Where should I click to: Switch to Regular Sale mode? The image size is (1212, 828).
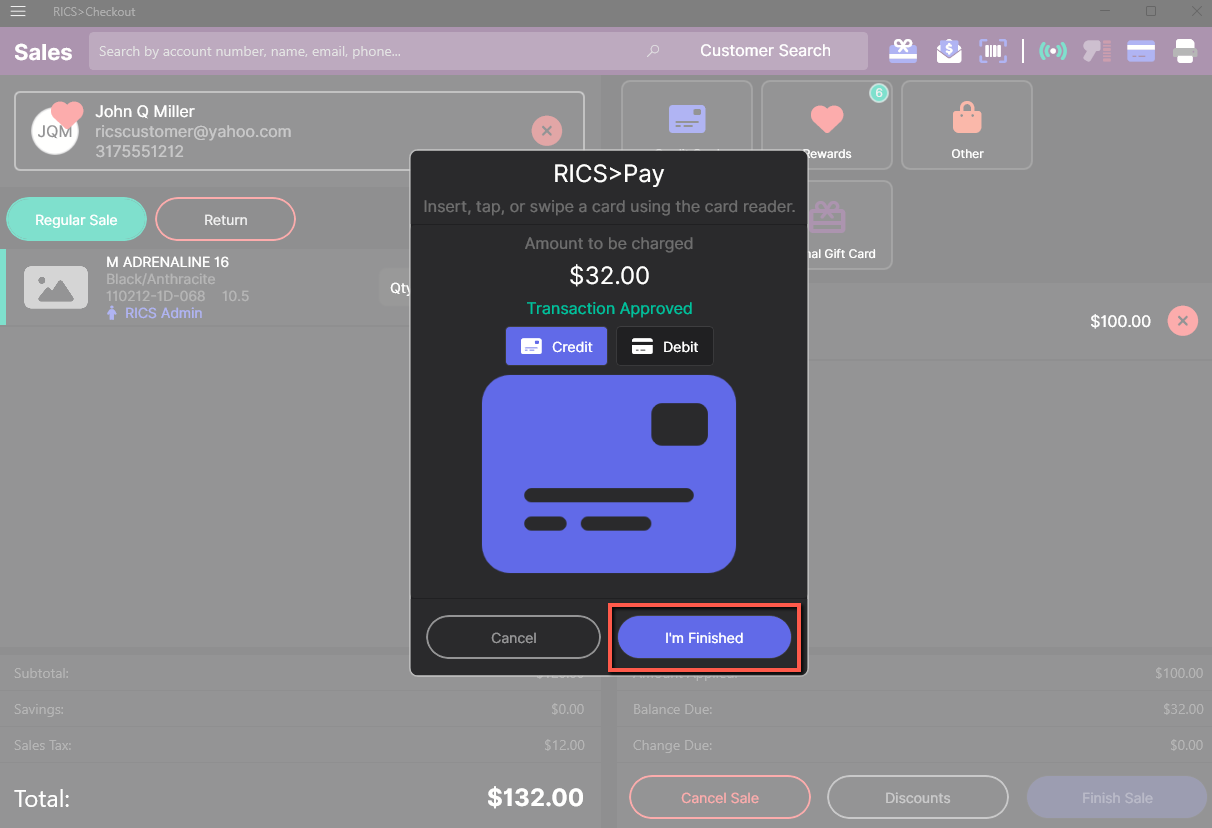(x=76, y=220)
